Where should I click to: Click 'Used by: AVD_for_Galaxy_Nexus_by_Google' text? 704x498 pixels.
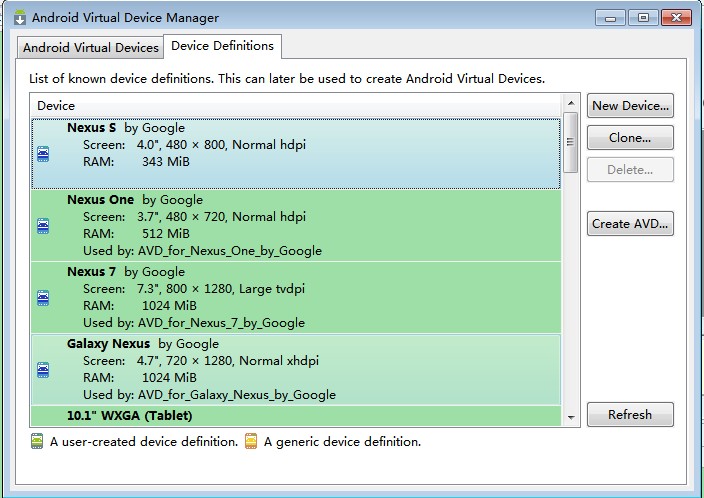pyautogui.click(x=210, y=395)
